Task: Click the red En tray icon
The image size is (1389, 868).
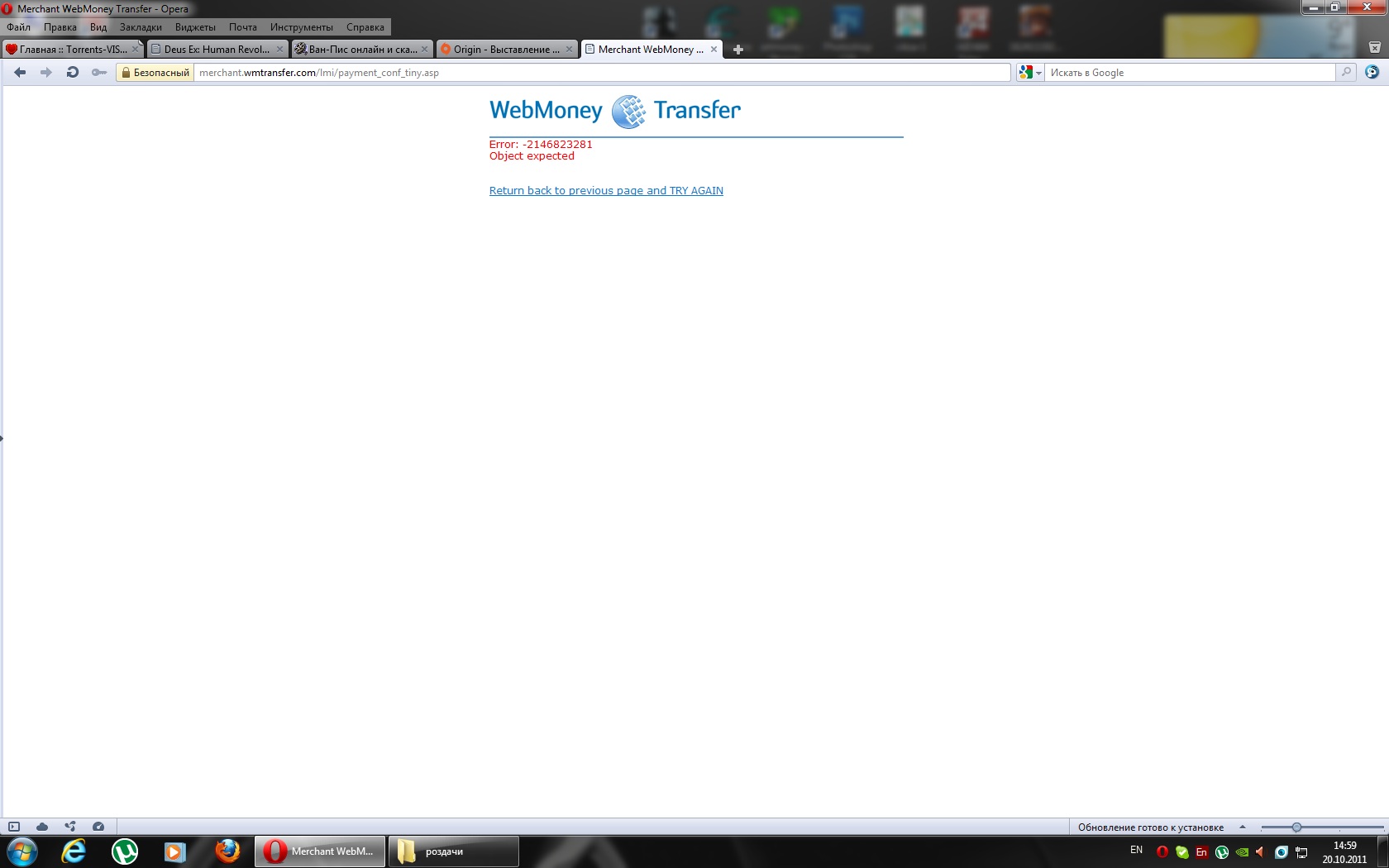Action: (x=1202, y=852)
